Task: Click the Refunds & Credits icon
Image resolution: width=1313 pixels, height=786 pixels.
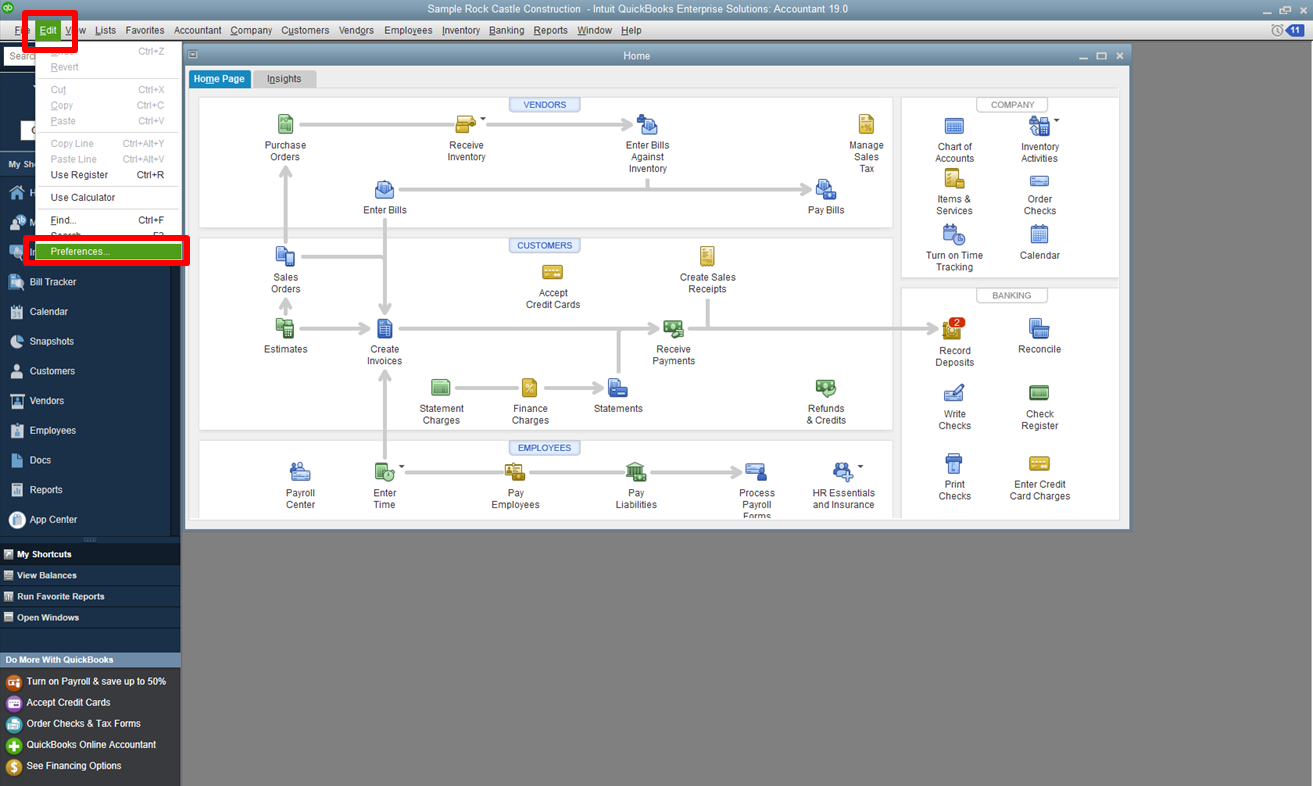Action: 826,388
